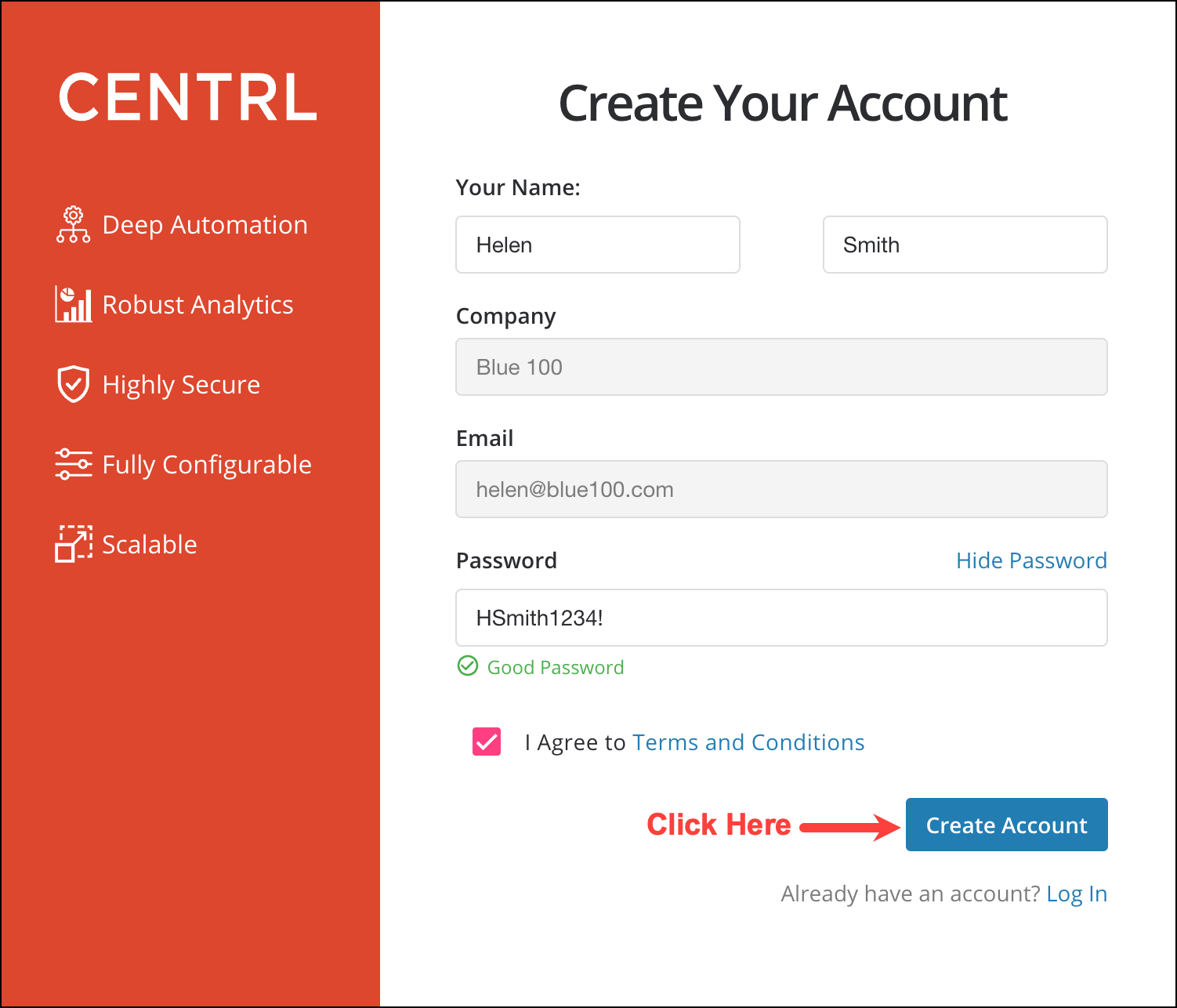Screen dimensions: 1177x1008
Task: Click the Fully Configurable sliders icon
Action: pyautogui.click(x=73, y=464)
